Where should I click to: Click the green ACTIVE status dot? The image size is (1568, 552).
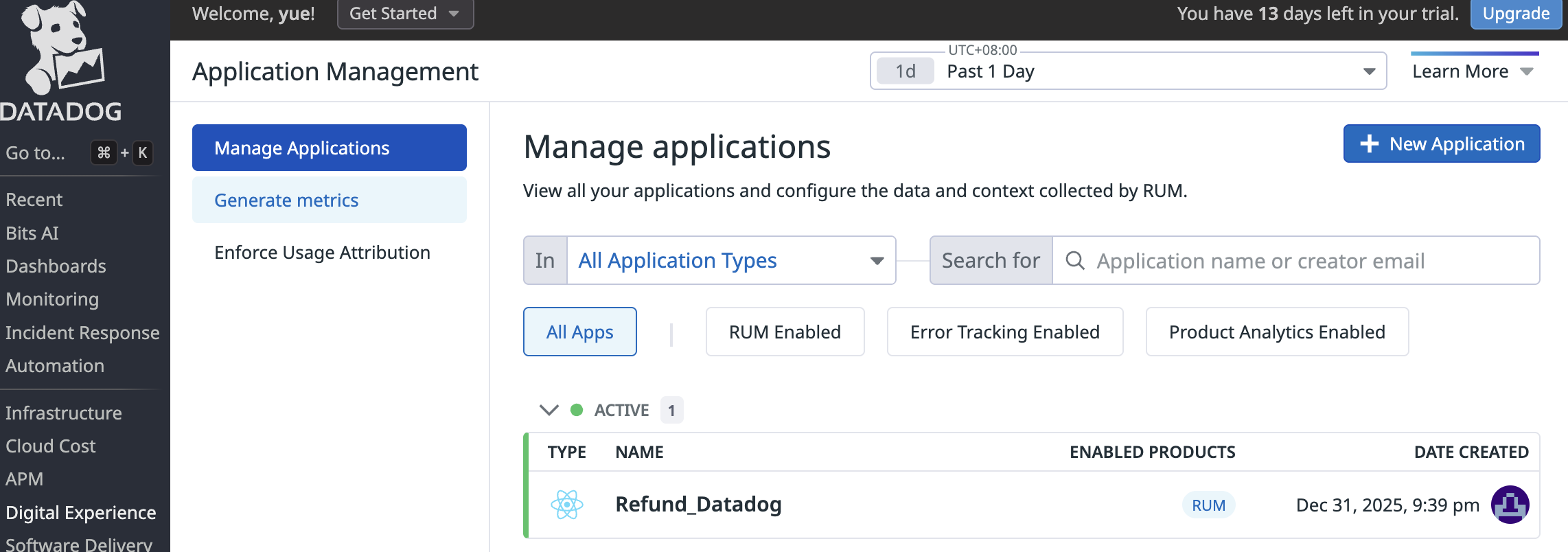(577, 410)
